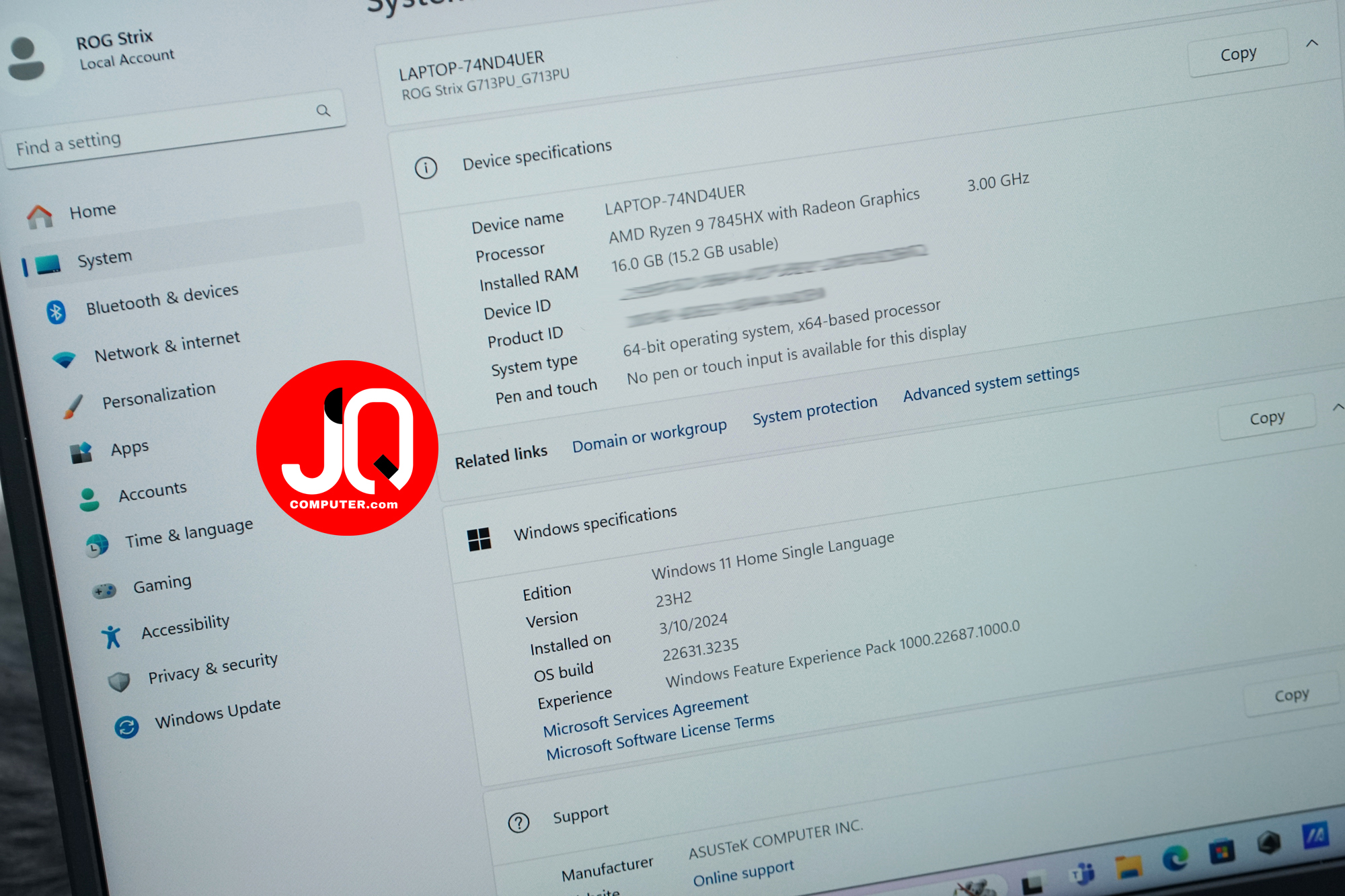This screenshot has height=896, width=1345.
Task: Click the 16.0 GB installed RAM value
Action: click(695, 255)
